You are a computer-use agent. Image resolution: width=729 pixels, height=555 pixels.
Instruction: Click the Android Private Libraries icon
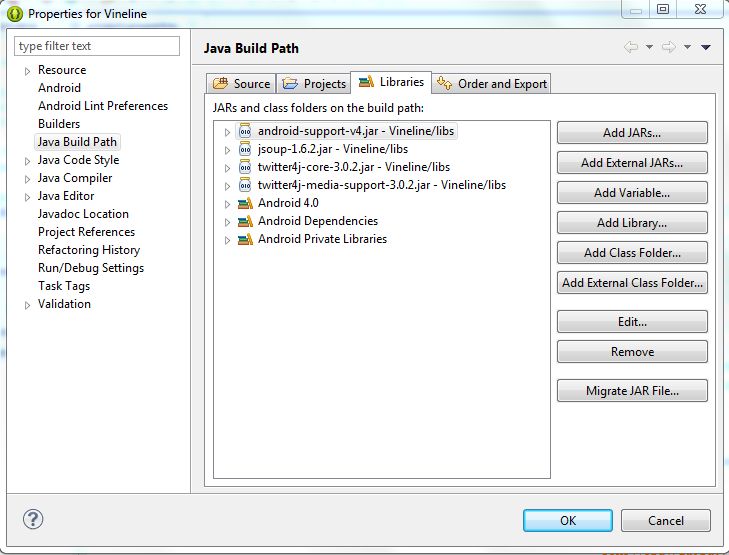[x=245, y=239]
